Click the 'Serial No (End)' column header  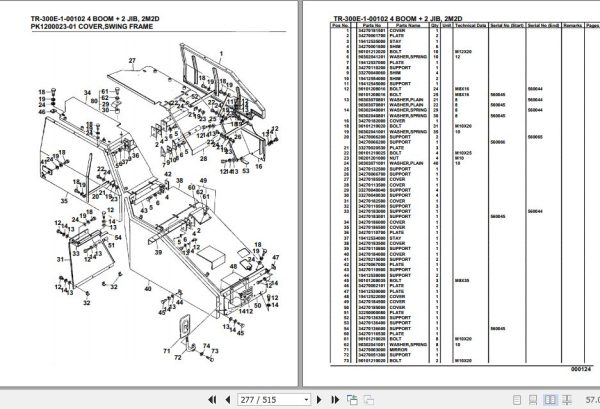point(543,25)
